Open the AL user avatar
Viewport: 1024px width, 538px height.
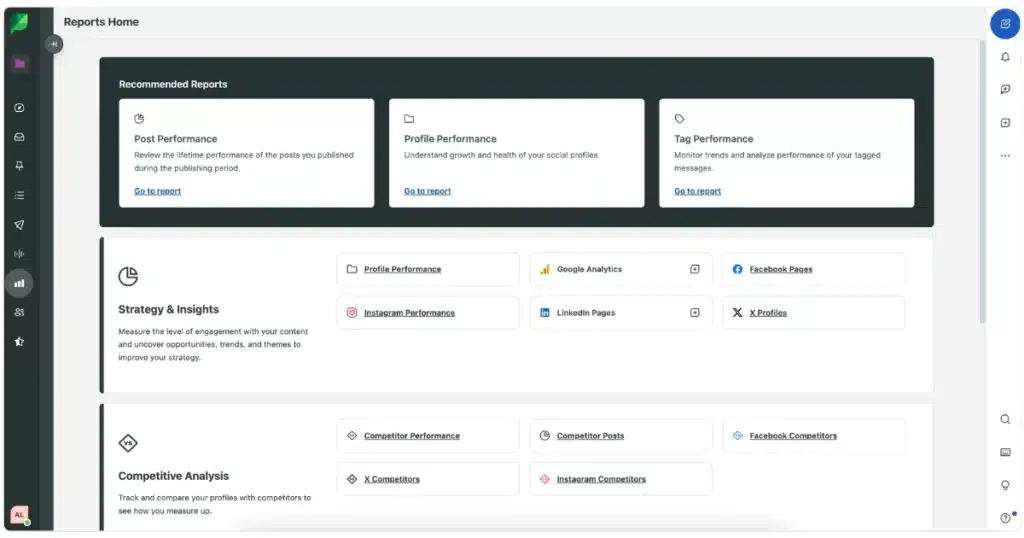click(x=19, y=515)
